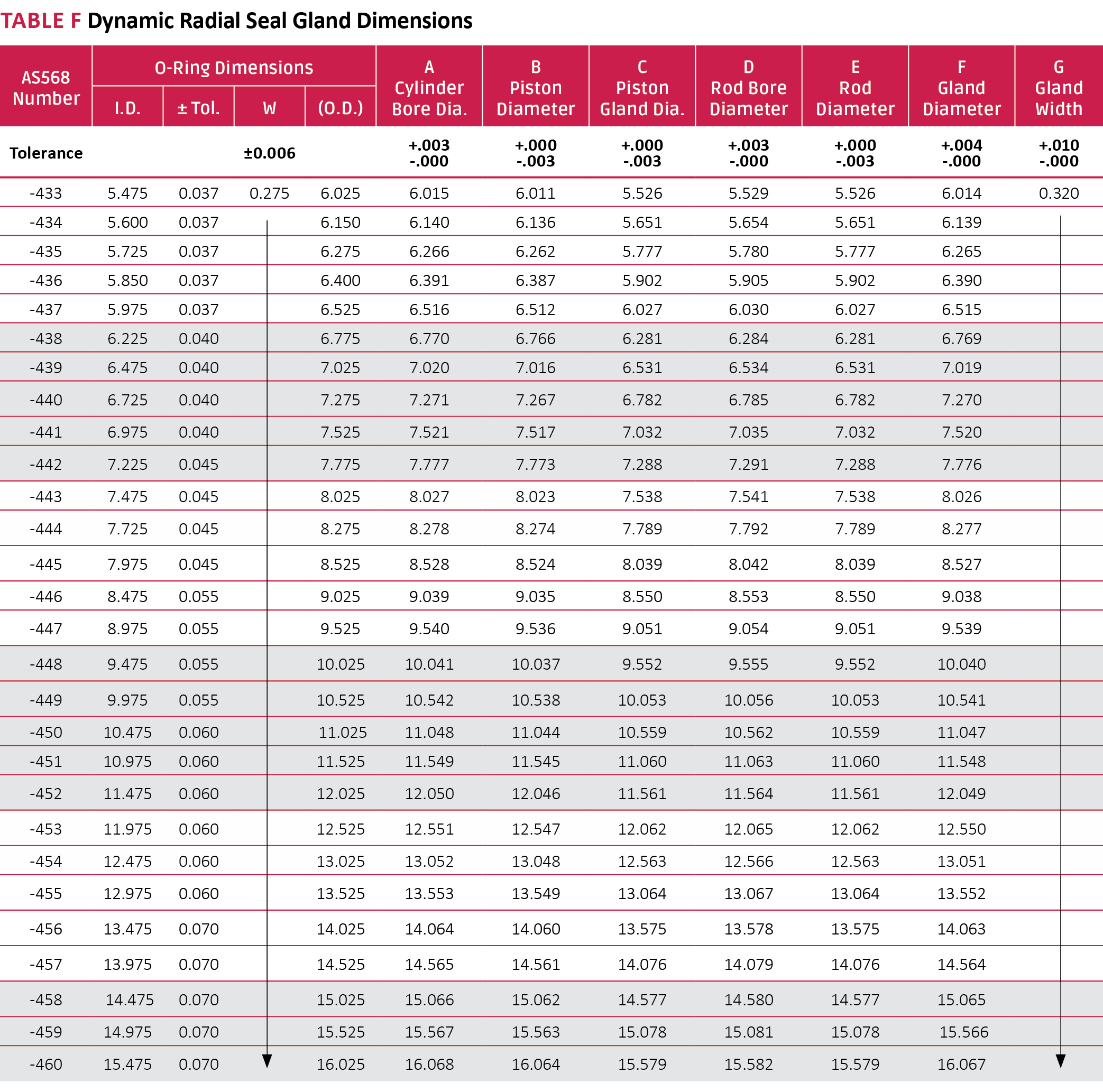Screen dimensions: 1103x1092
Task: Click the (O.D.) column header
Action: 341,108
